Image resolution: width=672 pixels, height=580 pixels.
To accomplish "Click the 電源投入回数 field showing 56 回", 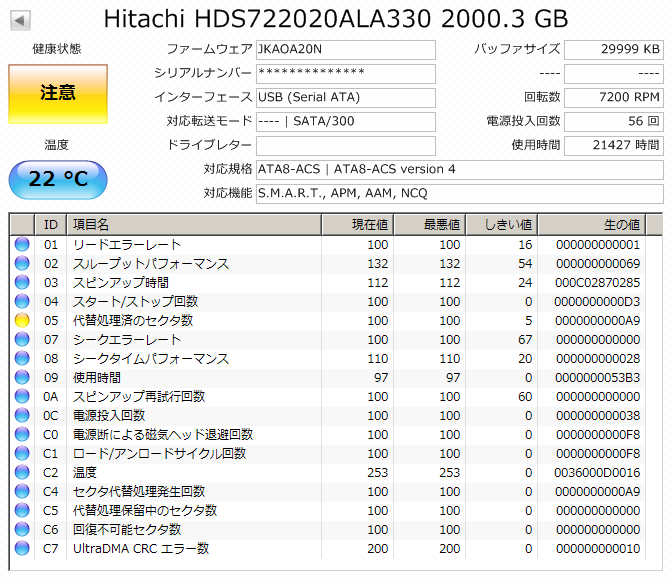I will [614, 122].
